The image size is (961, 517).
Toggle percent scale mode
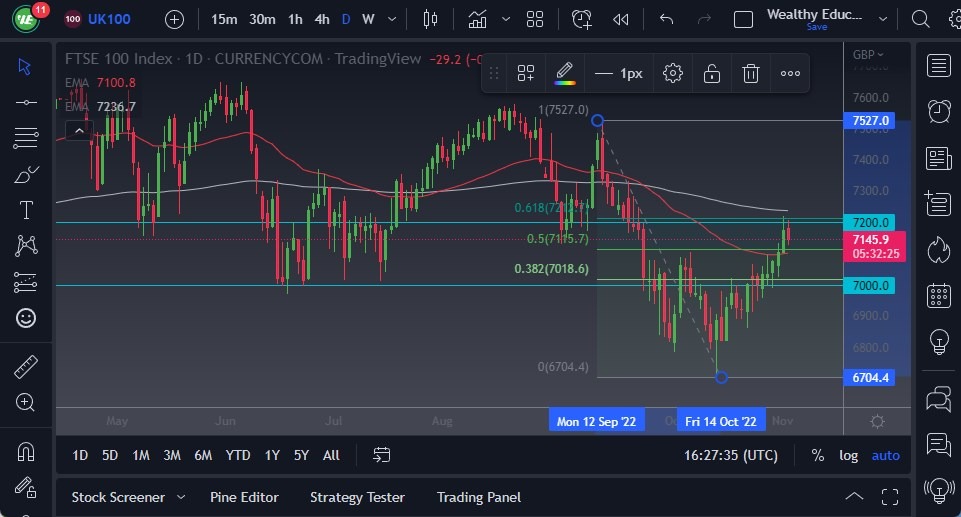(817, 455)
